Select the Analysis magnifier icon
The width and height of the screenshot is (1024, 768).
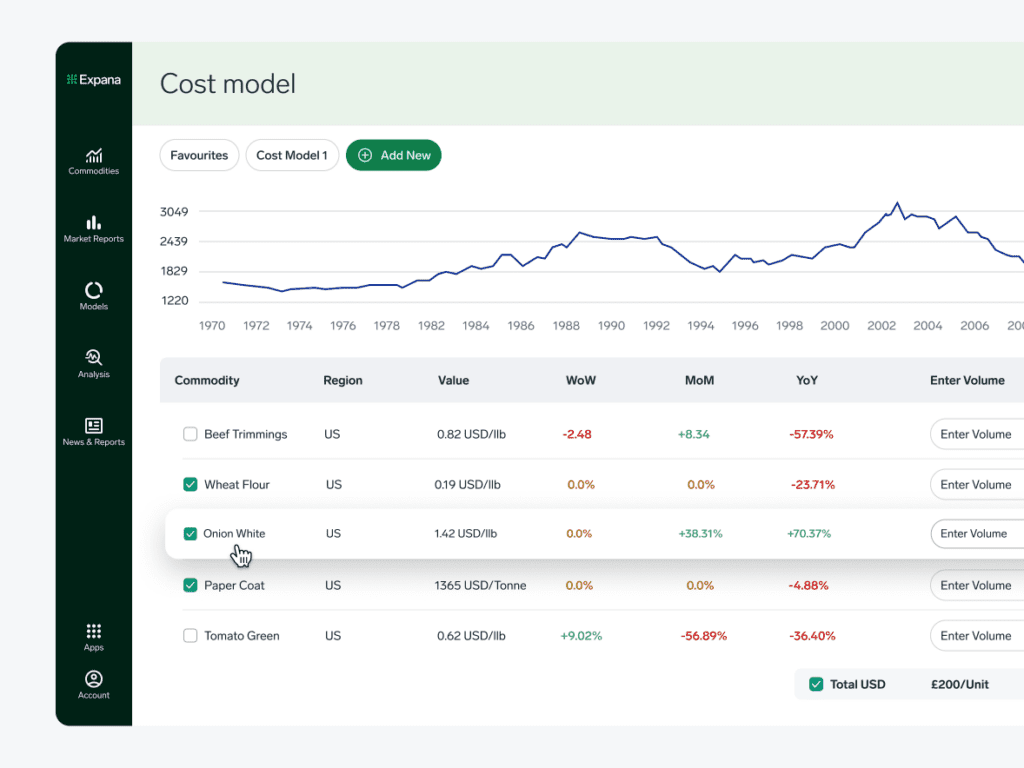click(x=93, y=362)
